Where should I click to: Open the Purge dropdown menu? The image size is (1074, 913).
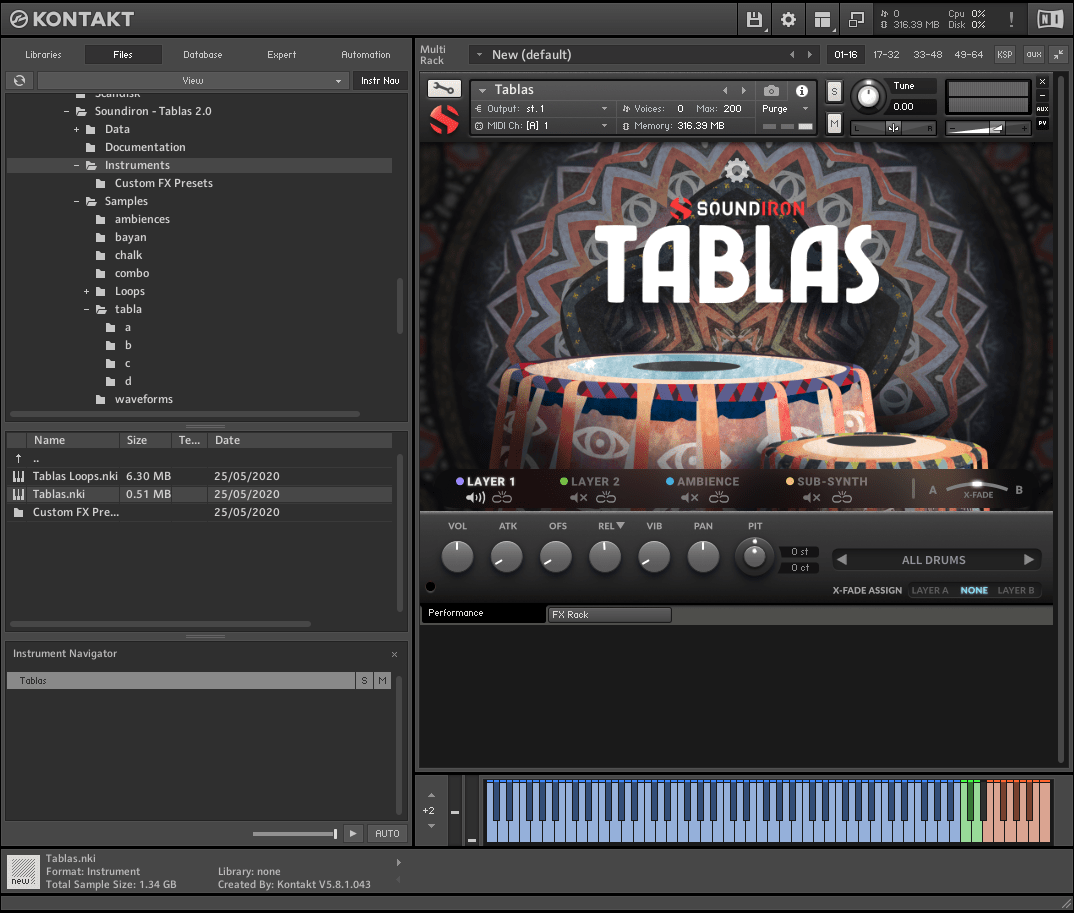click(x=786, y=109)
